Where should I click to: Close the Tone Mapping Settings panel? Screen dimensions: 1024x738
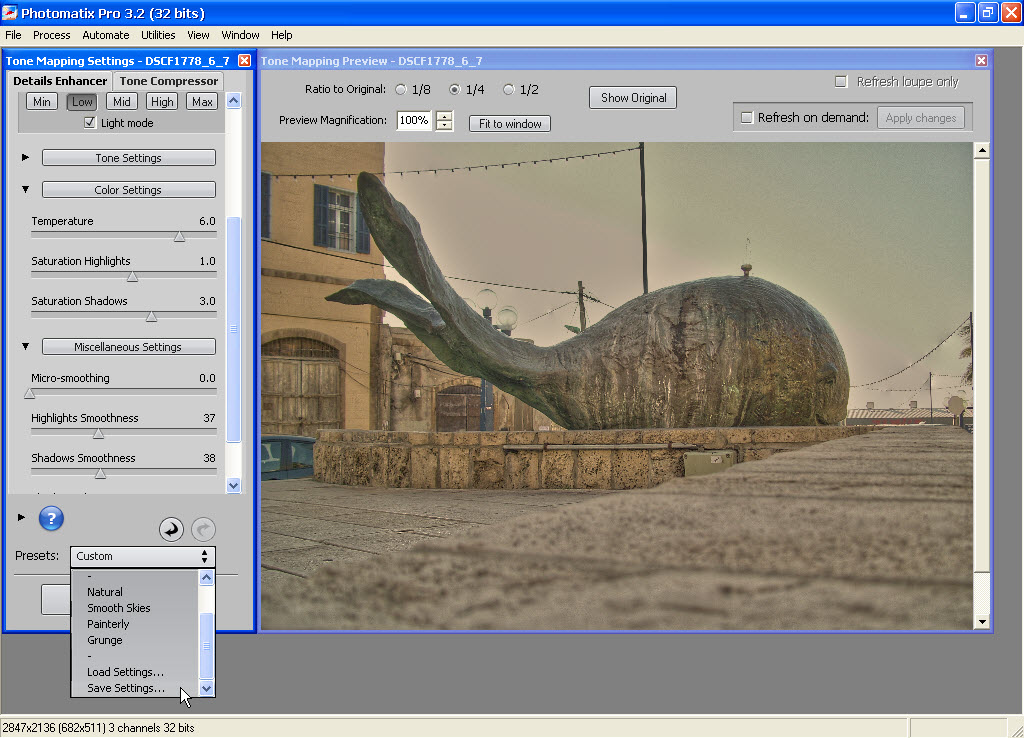(244, 61)
